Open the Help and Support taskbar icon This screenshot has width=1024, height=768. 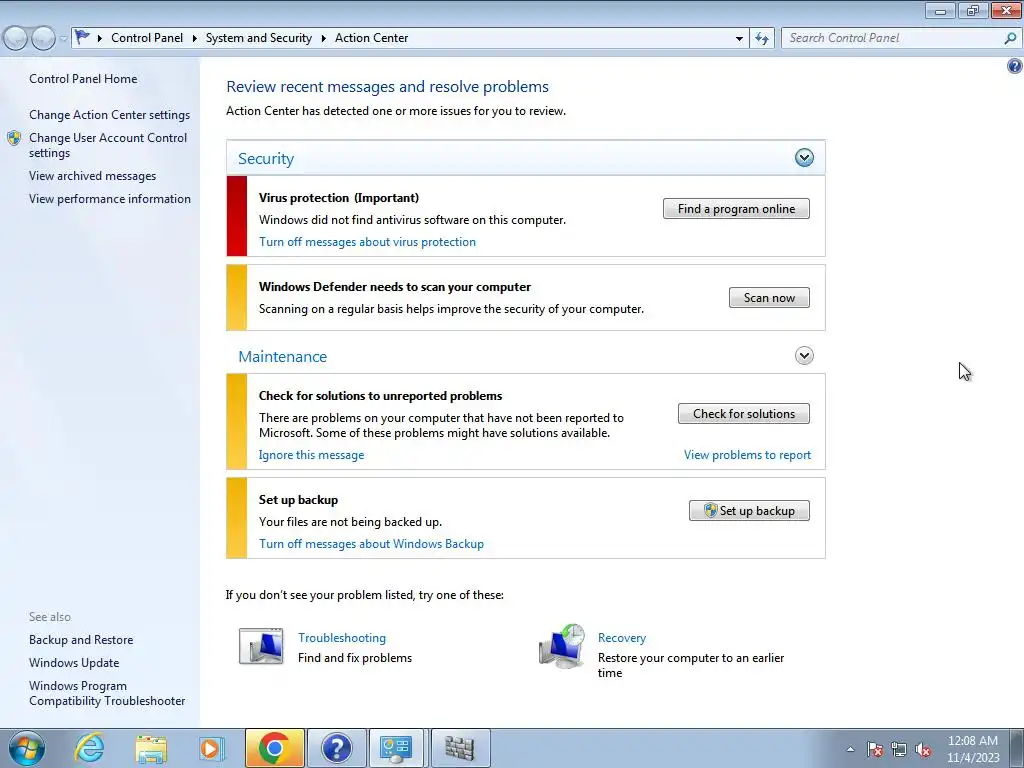(x=336, y=748)
